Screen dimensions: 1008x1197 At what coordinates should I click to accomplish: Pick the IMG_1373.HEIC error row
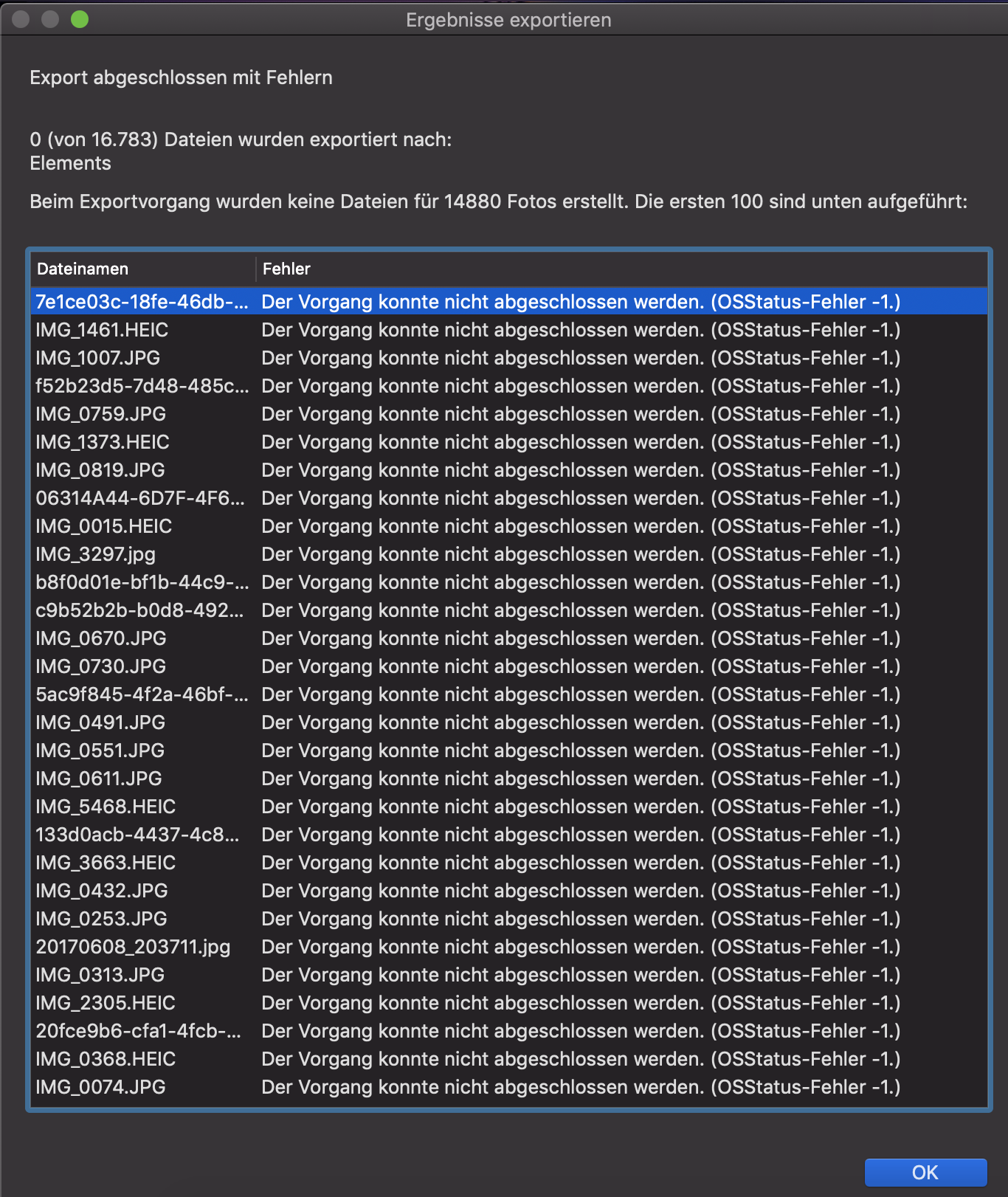coord(103,442)
